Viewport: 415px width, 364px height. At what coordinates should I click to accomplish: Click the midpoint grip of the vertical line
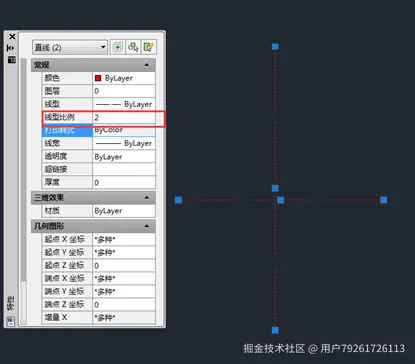[275, 188]
